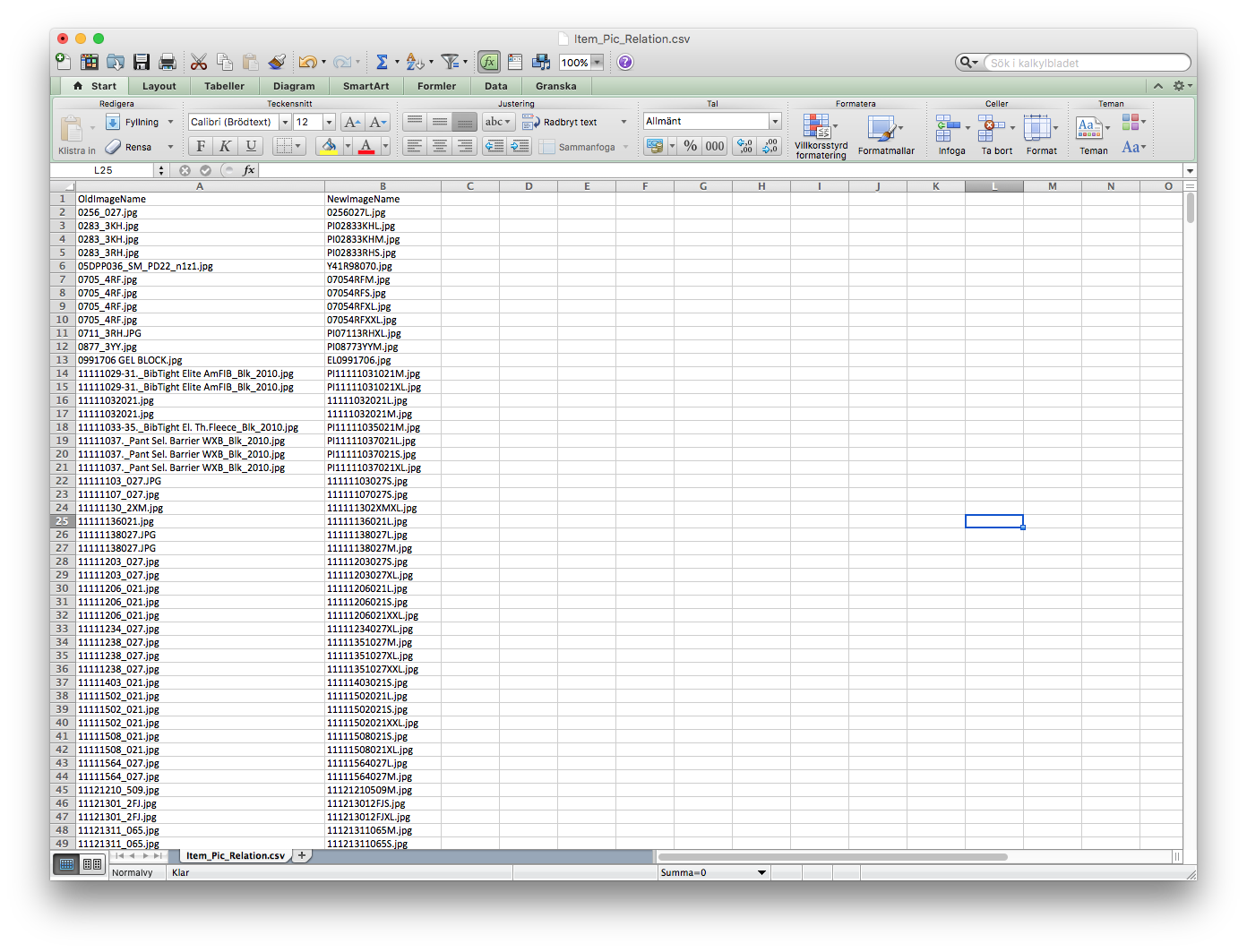
Task: Open the Format cells icon menu
Action: point(1041,136)
